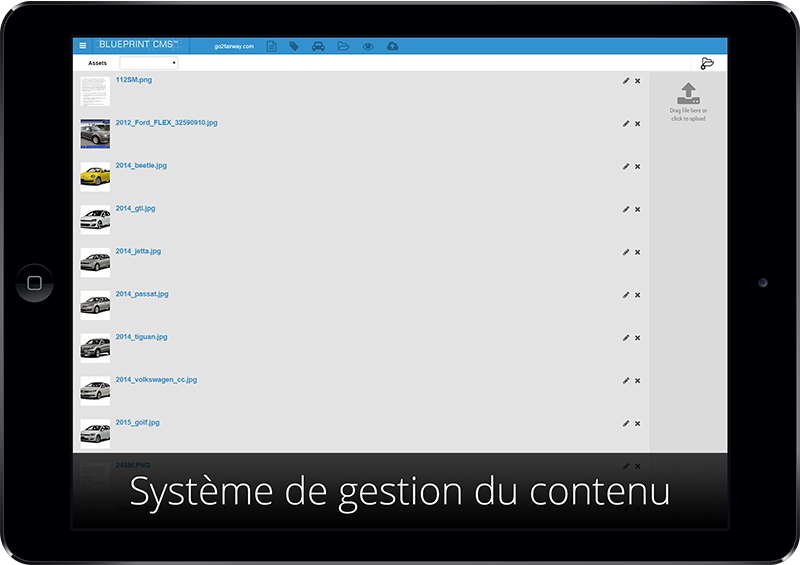Open the 2014_beetle.jpg file link
This screenshot has width=800, height=565.
click(x=141, y=166)
